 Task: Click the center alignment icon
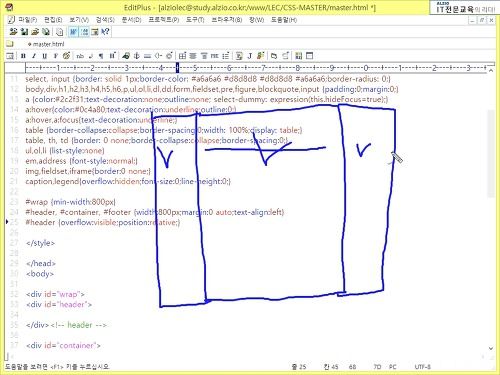(x=193, y=56)
